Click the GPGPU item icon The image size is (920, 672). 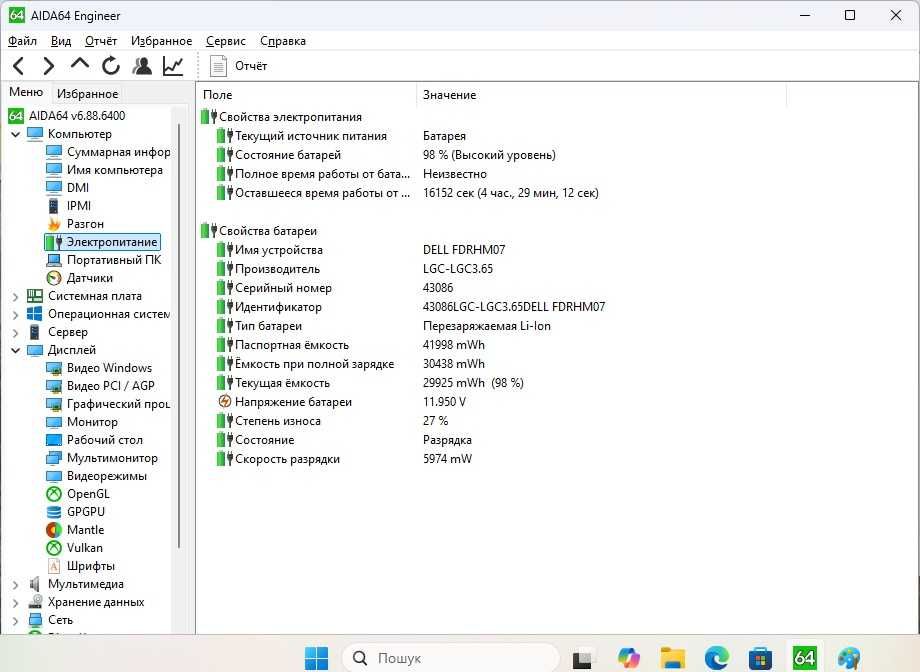(x=54, y=512)
